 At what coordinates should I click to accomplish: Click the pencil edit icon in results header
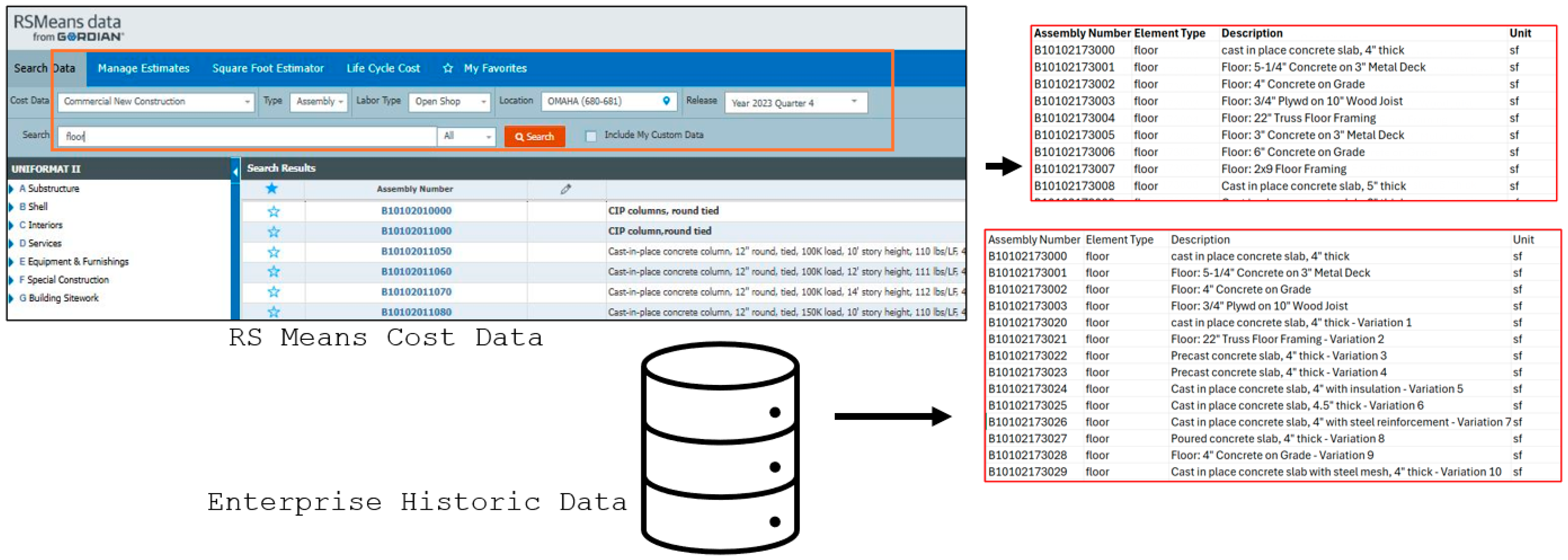[x=565, y=189]
